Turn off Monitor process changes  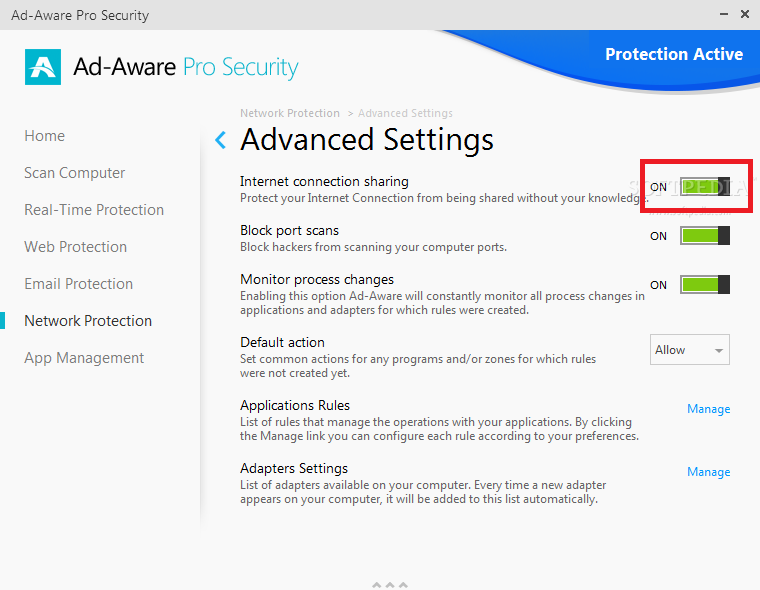tap(705, 285)
